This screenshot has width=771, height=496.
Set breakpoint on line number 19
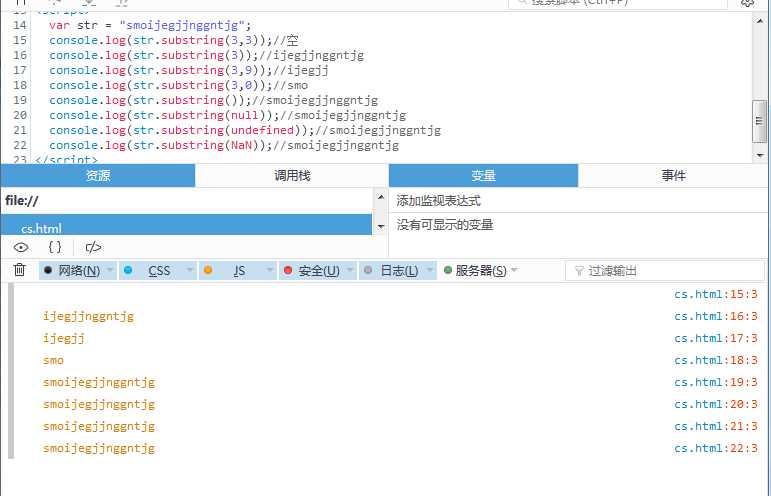pos(20,100)
